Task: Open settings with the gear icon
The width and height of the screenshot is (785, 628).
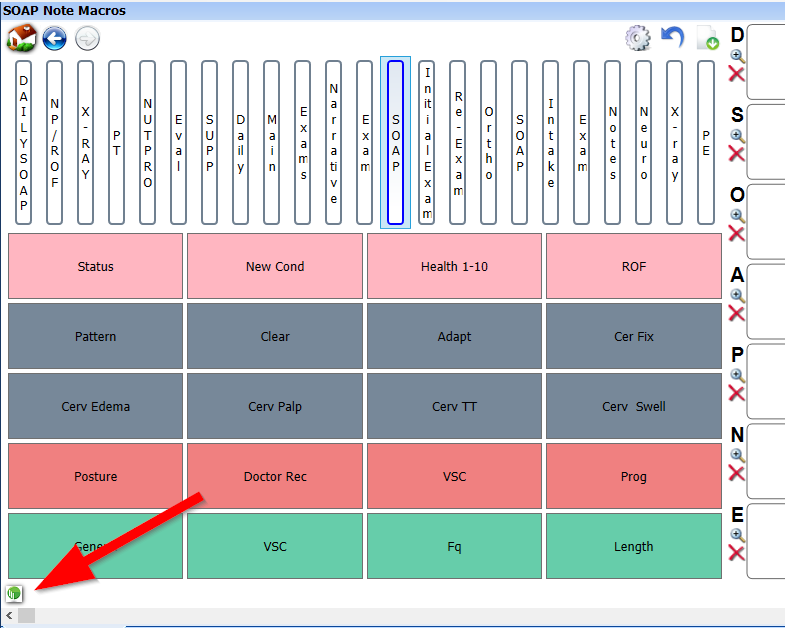Action: tap(637, 39)
